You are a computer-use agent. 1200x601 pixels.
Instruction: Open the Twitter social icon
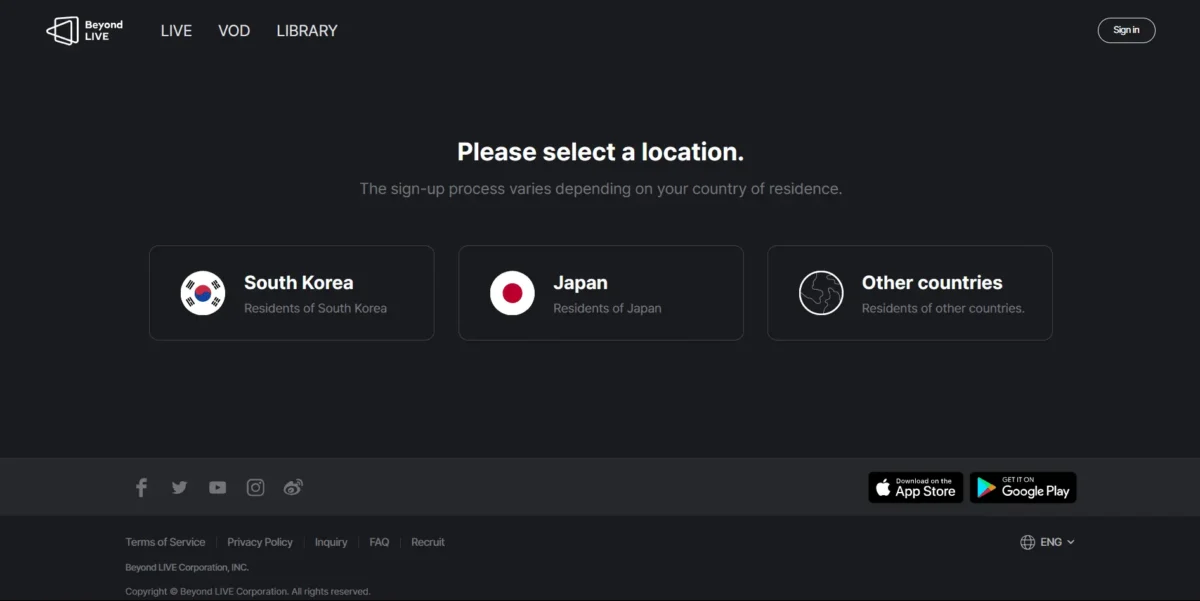[x=179, y=488]
